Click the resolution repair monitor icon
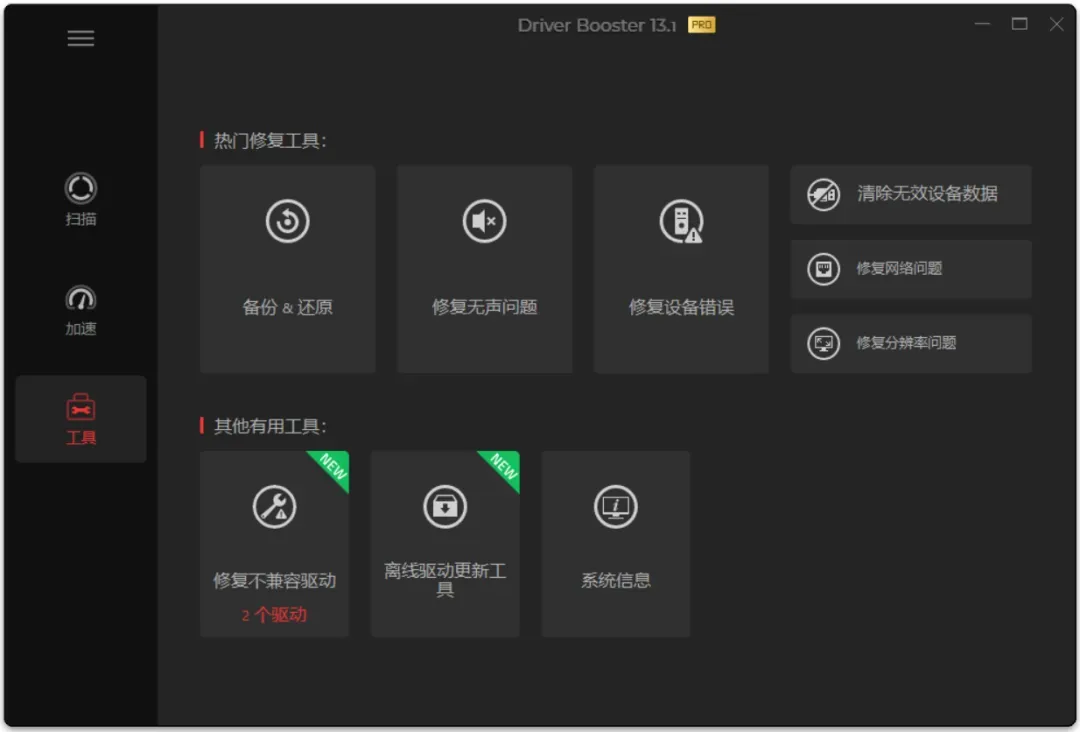Screen dimensions: 1080x732 click(823, 343)
